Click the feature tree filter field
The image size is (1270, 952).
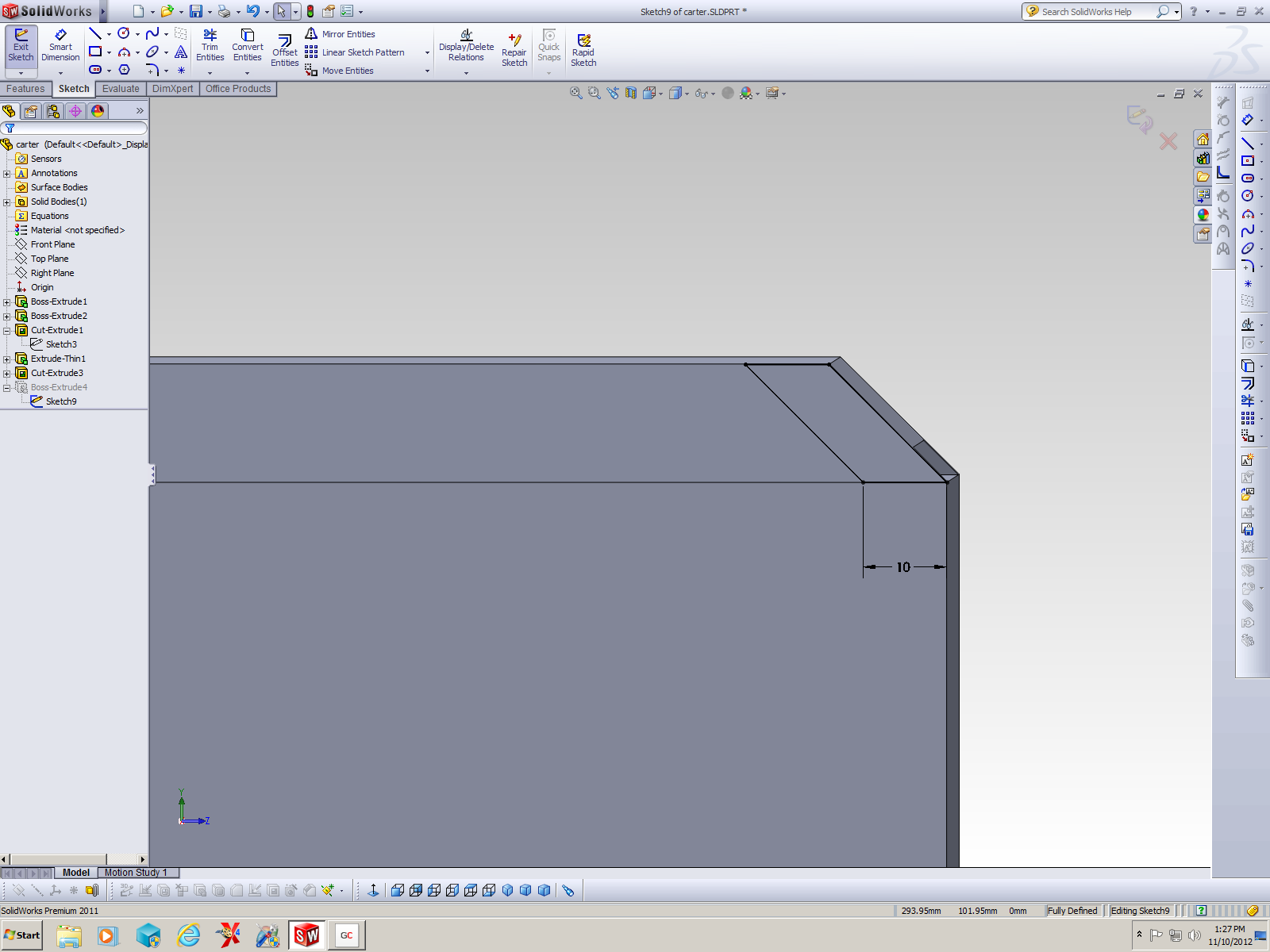point(75,128)
